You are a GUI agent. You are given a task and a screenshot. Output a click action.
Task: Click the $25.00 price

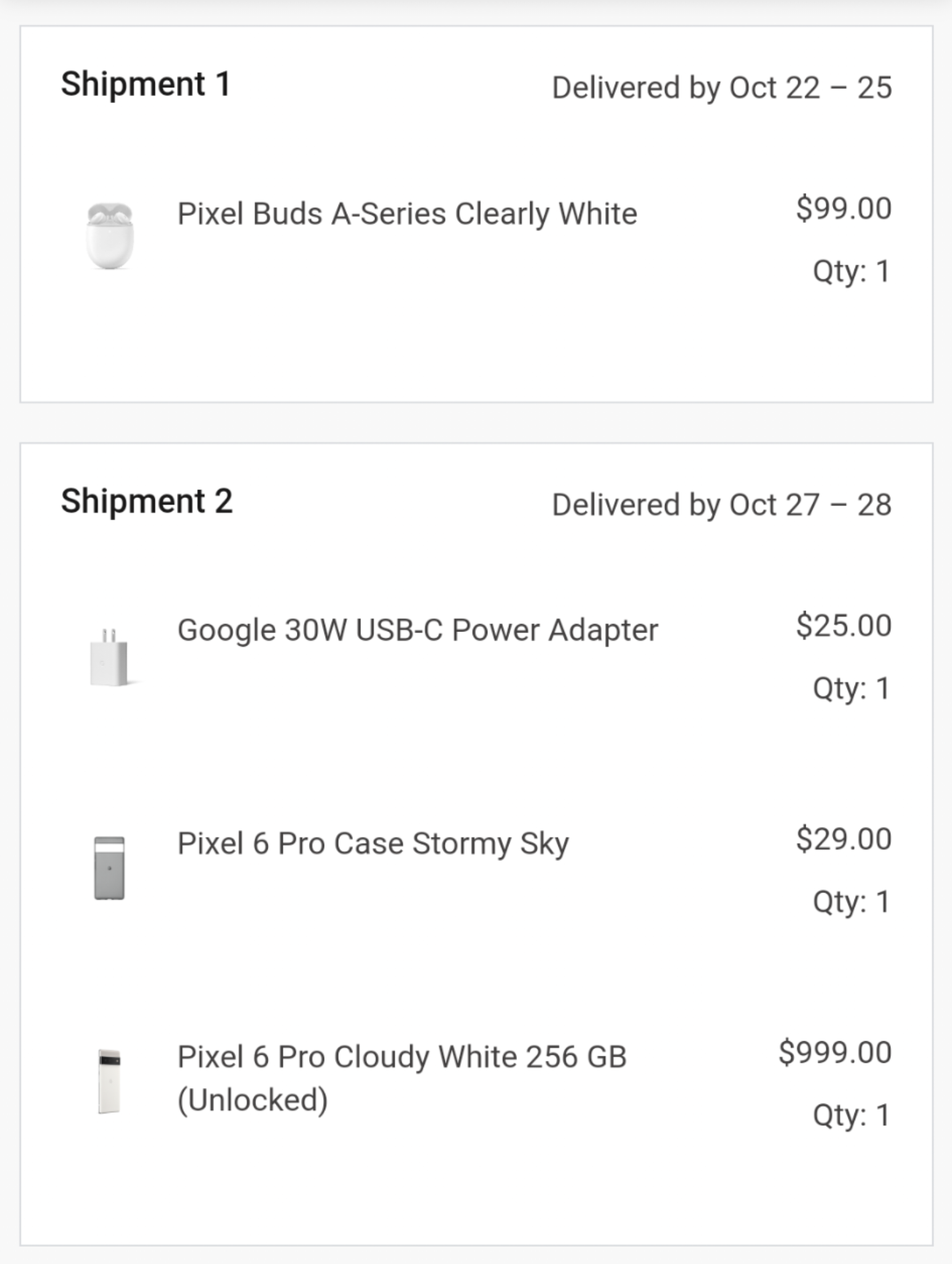(x=843, y=625)
